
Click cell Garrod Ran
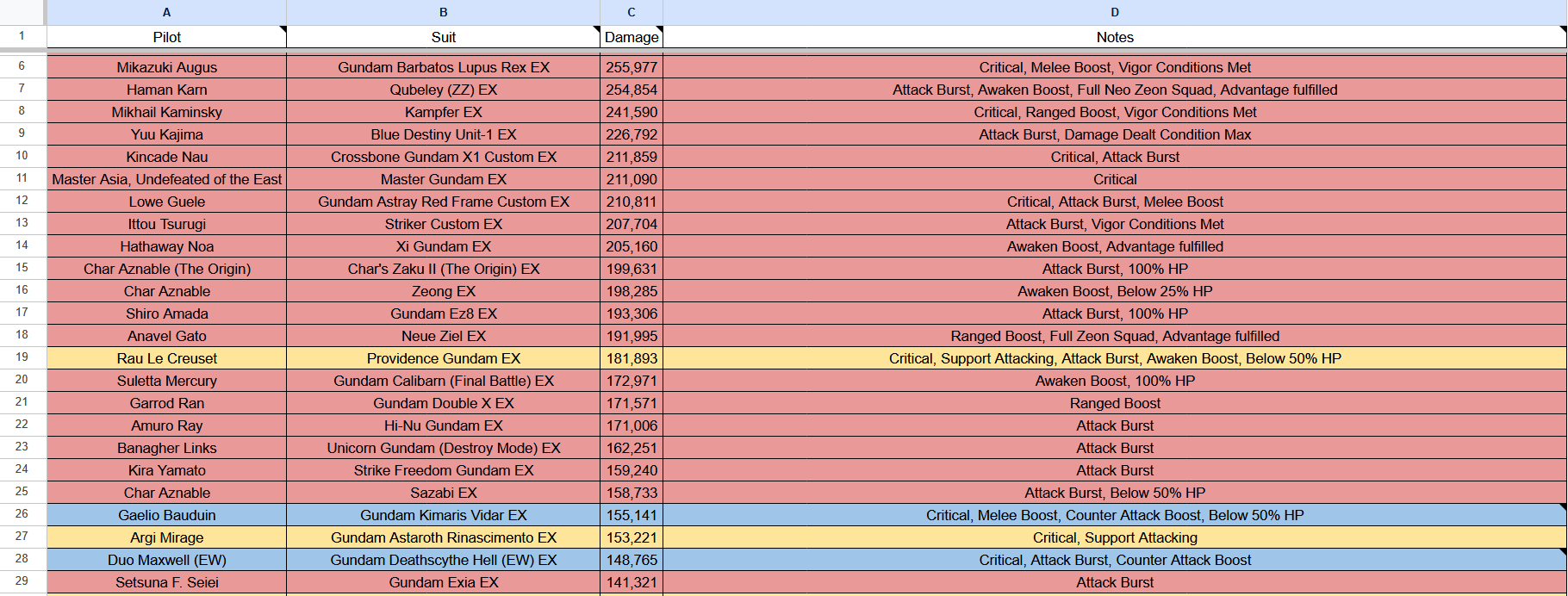166,403
